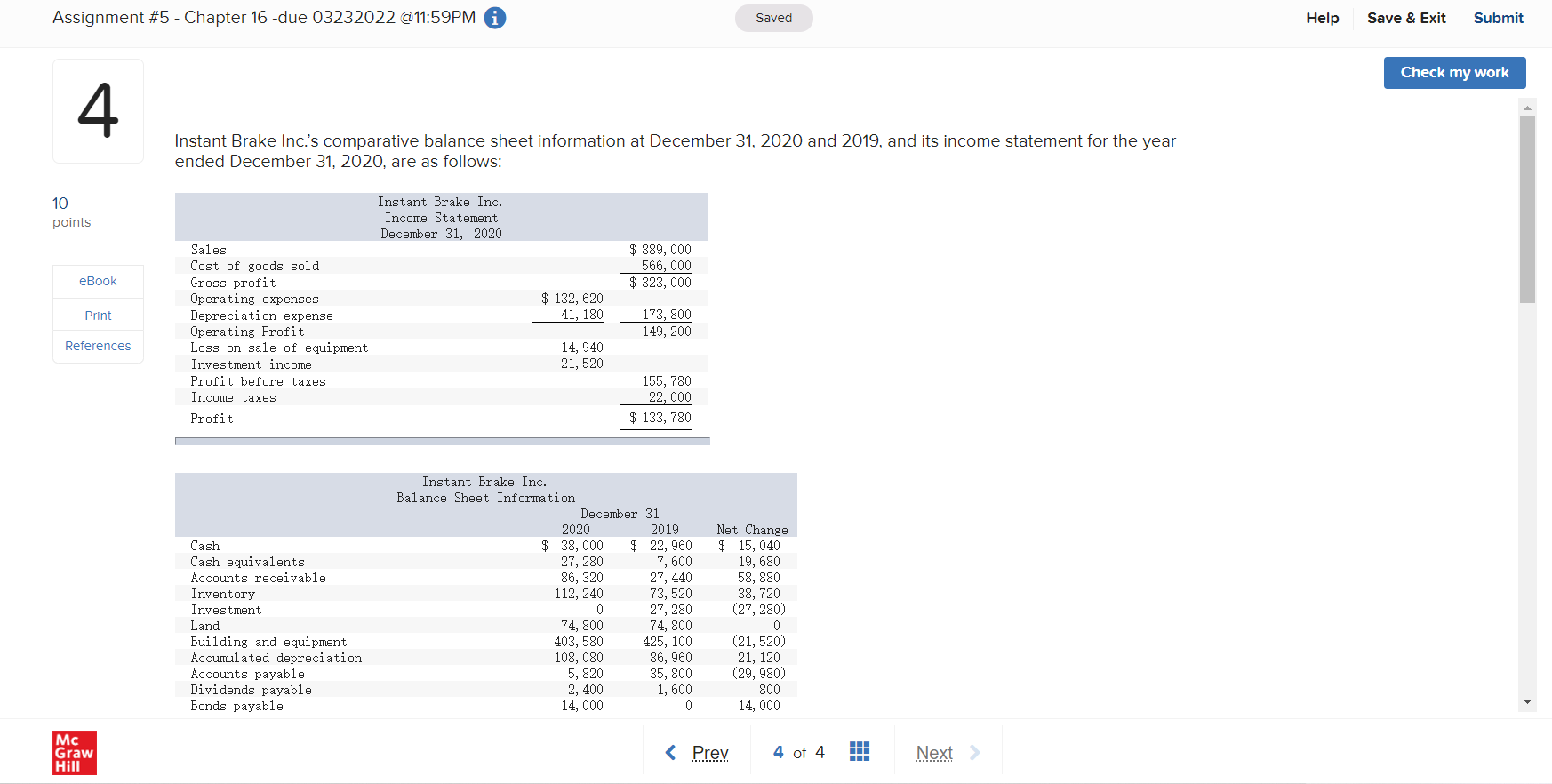Click the '10 points' label

(x=71, y=212)
